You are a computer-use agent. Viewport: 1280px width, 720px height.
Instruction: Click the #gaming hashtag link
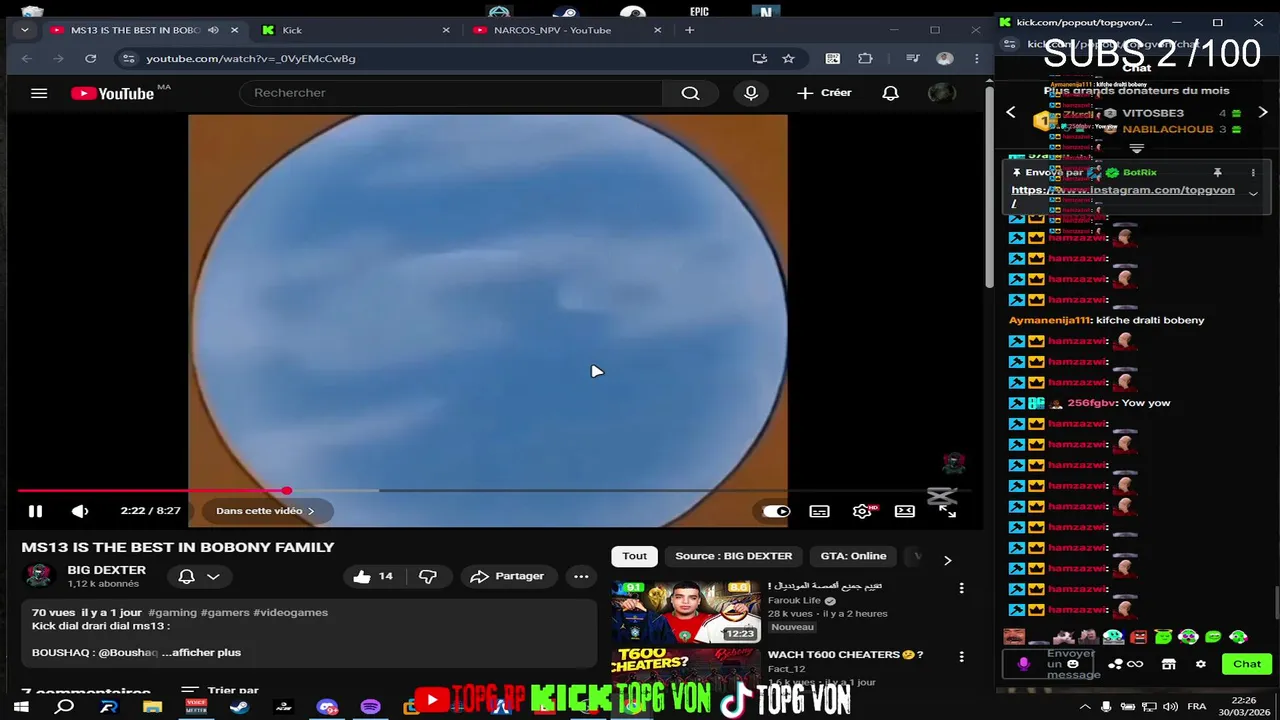click(172, 612)
